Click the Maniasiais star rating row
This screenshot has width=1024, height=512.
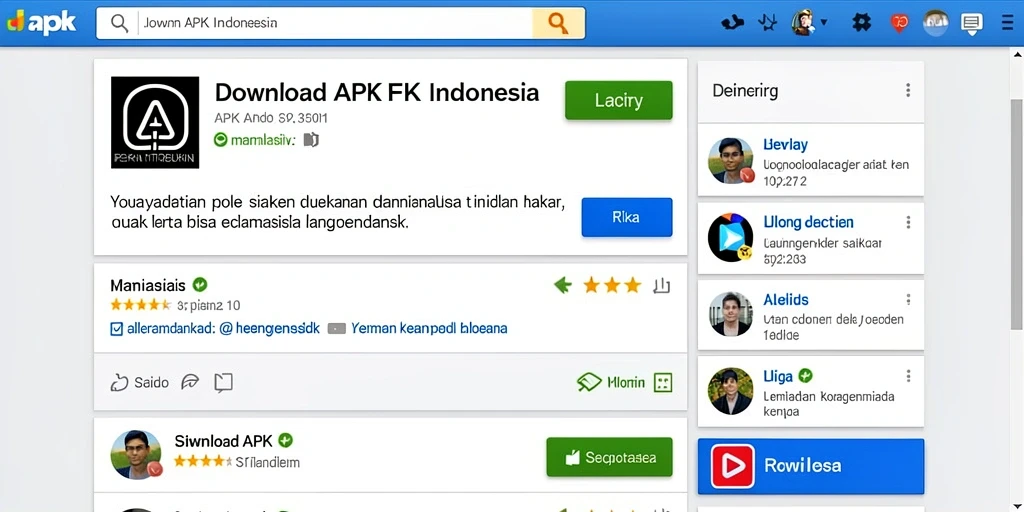pos(140,305)
